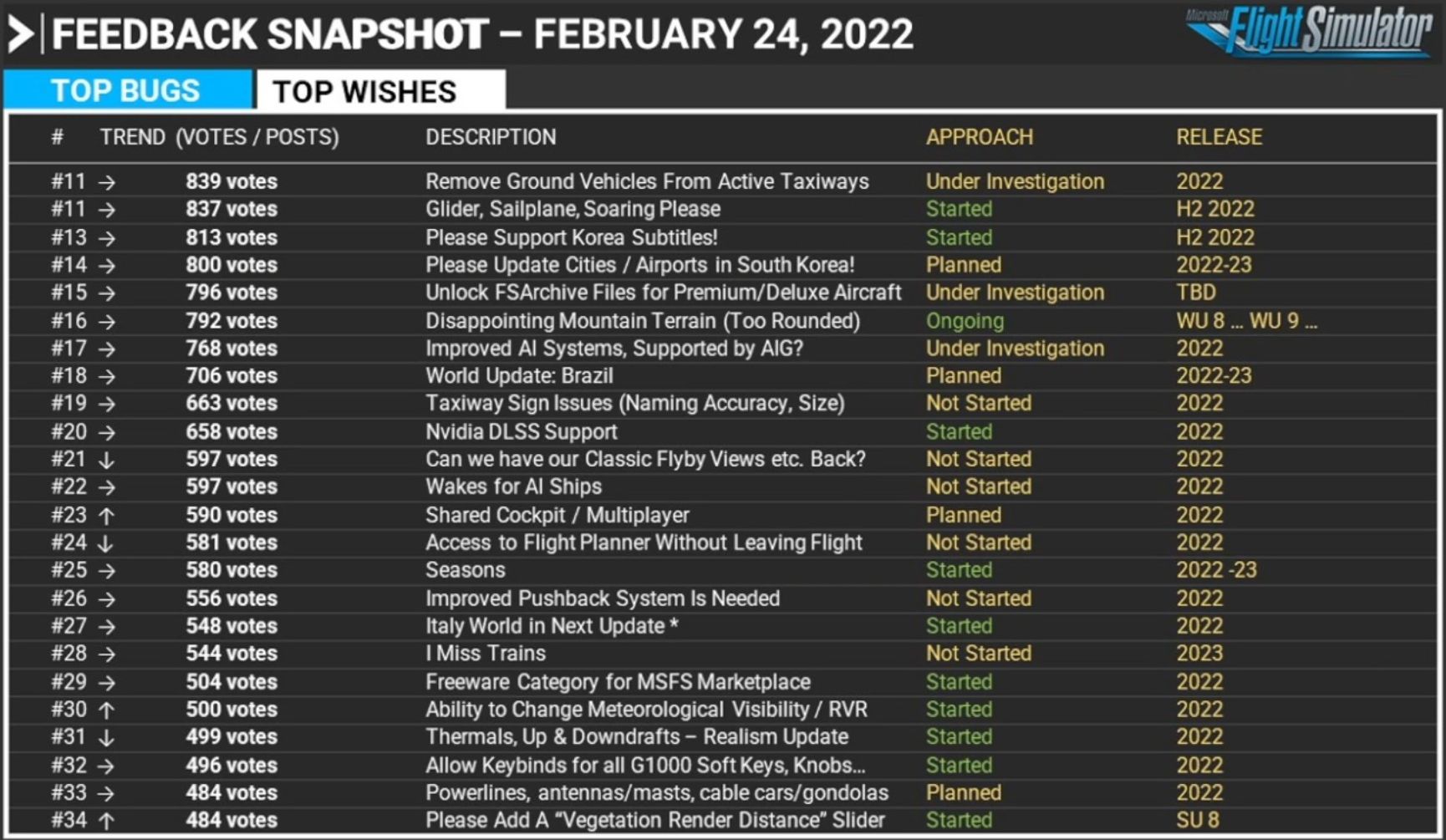Image resolution: width=1446 pixels, height=840 pixels.
Task: Click the down trend arrow on row #21
Action: [106, 460]
